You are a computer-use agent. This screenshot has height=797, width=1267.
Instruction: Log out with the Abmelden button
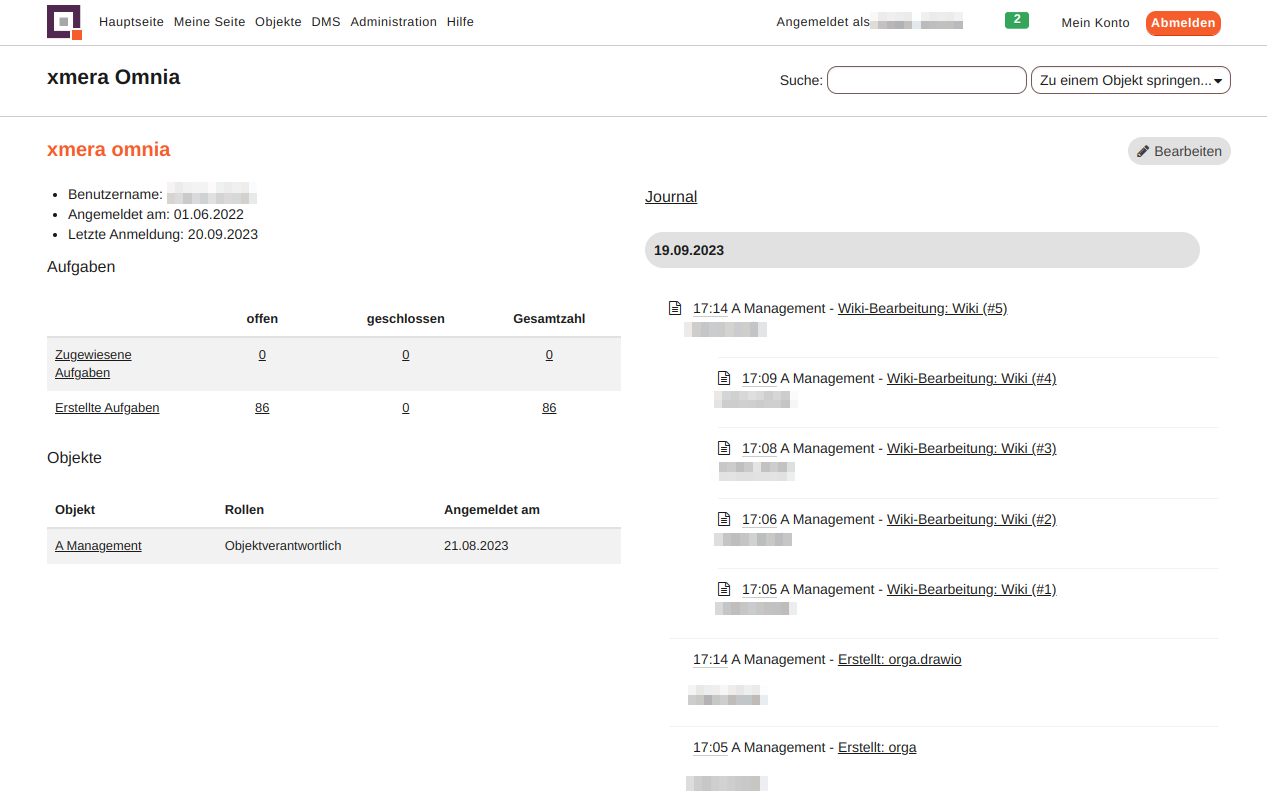pyautogui.click(x=1183, y=22)
